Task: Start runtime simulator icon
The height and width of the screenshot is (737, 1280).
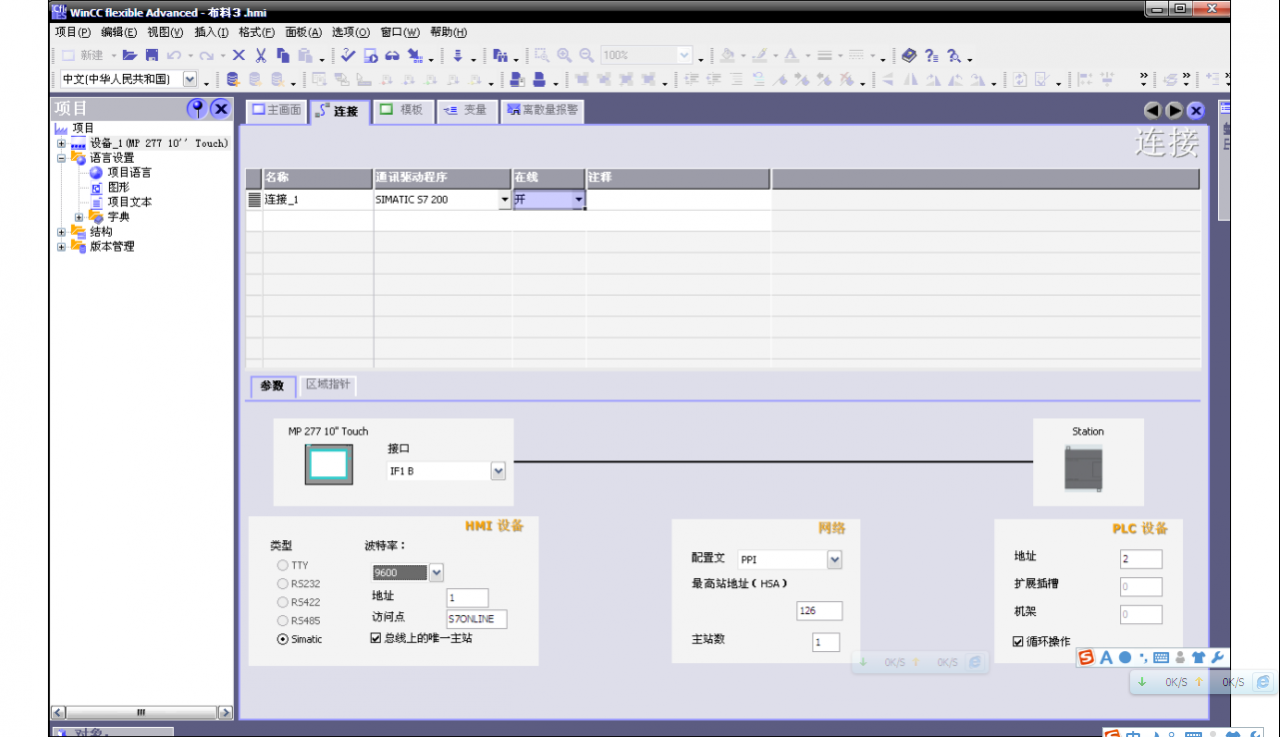Action: click(x=370, y=55)
